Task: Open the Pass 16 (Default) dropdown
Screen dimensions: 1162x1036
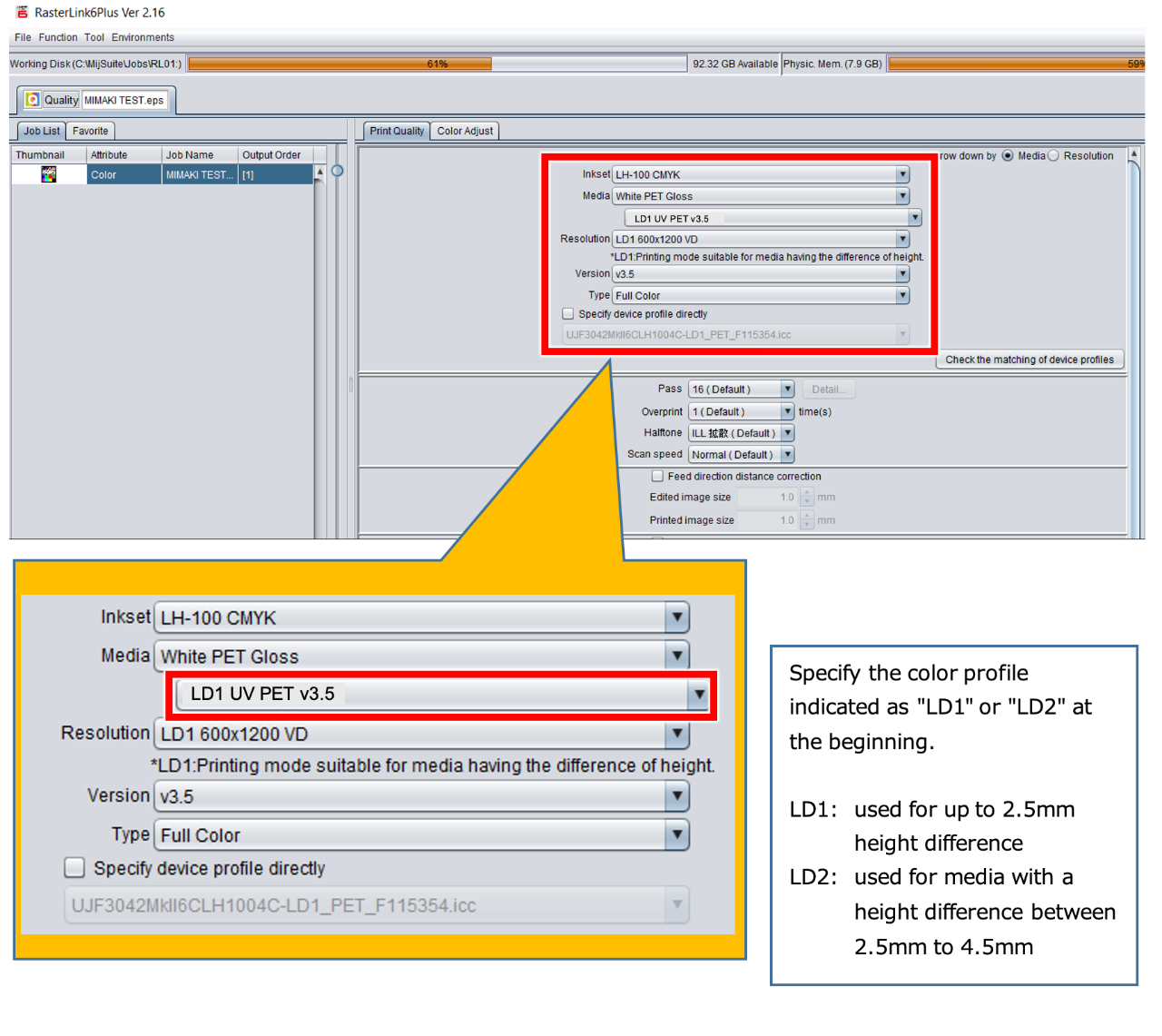Action: 741,389
